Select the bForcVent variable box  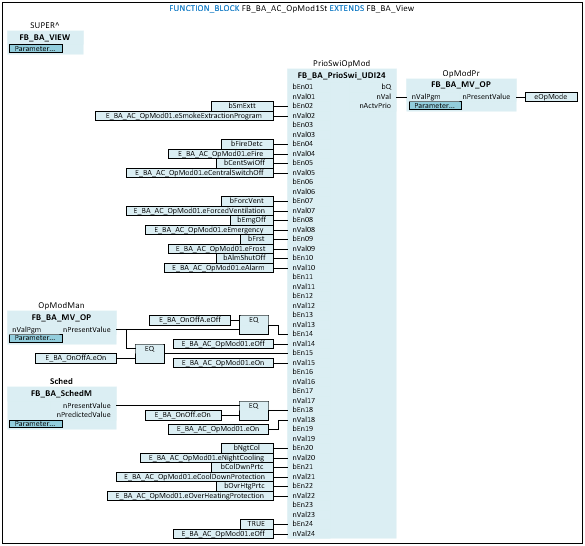pyautogui.click(x=247, y=201)
